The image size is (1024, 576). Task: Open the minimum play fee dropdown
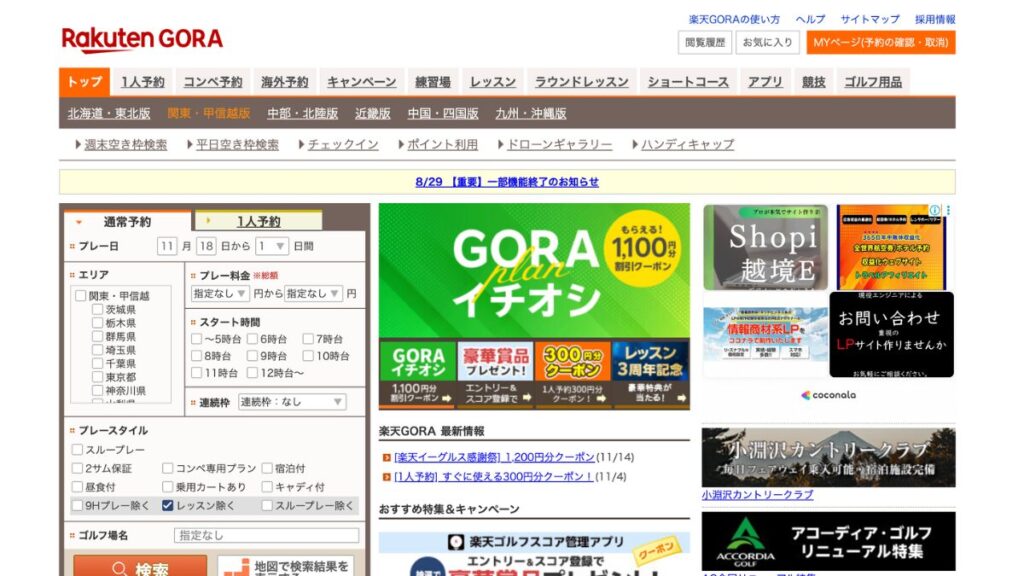(220, 294)
